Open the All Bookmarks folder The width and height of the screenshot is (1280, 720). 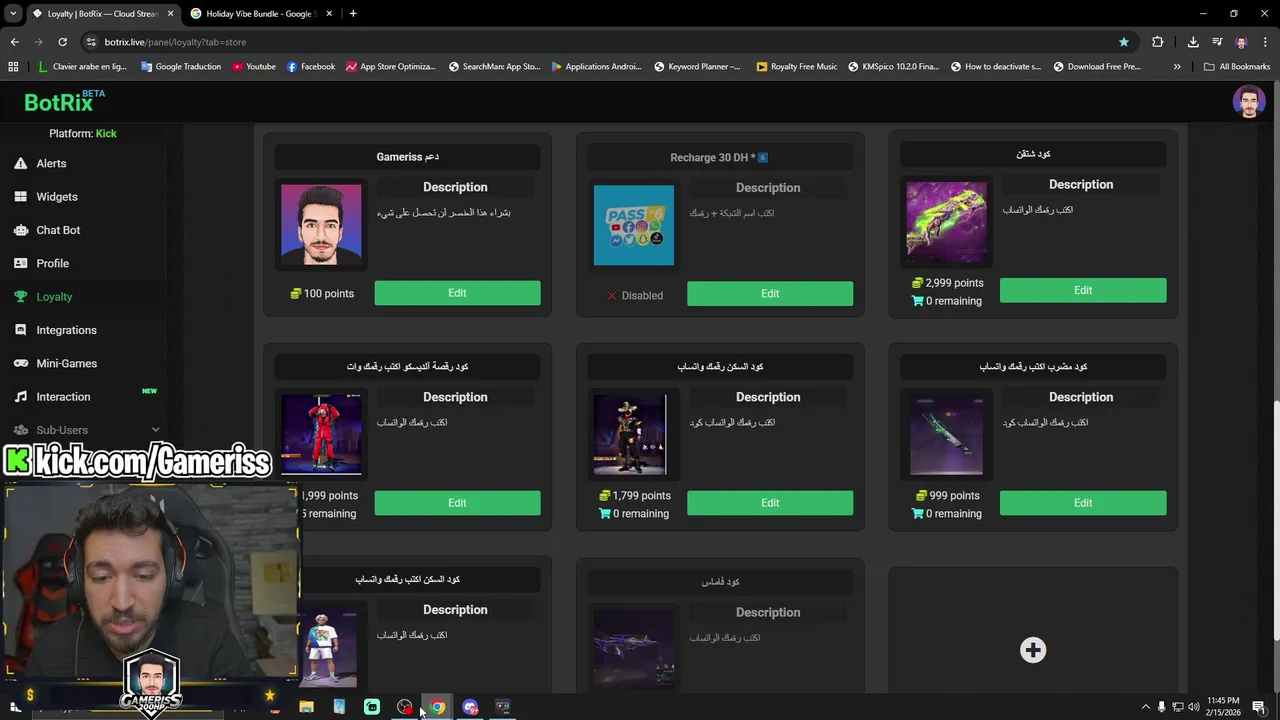(x=1237, y=67)
